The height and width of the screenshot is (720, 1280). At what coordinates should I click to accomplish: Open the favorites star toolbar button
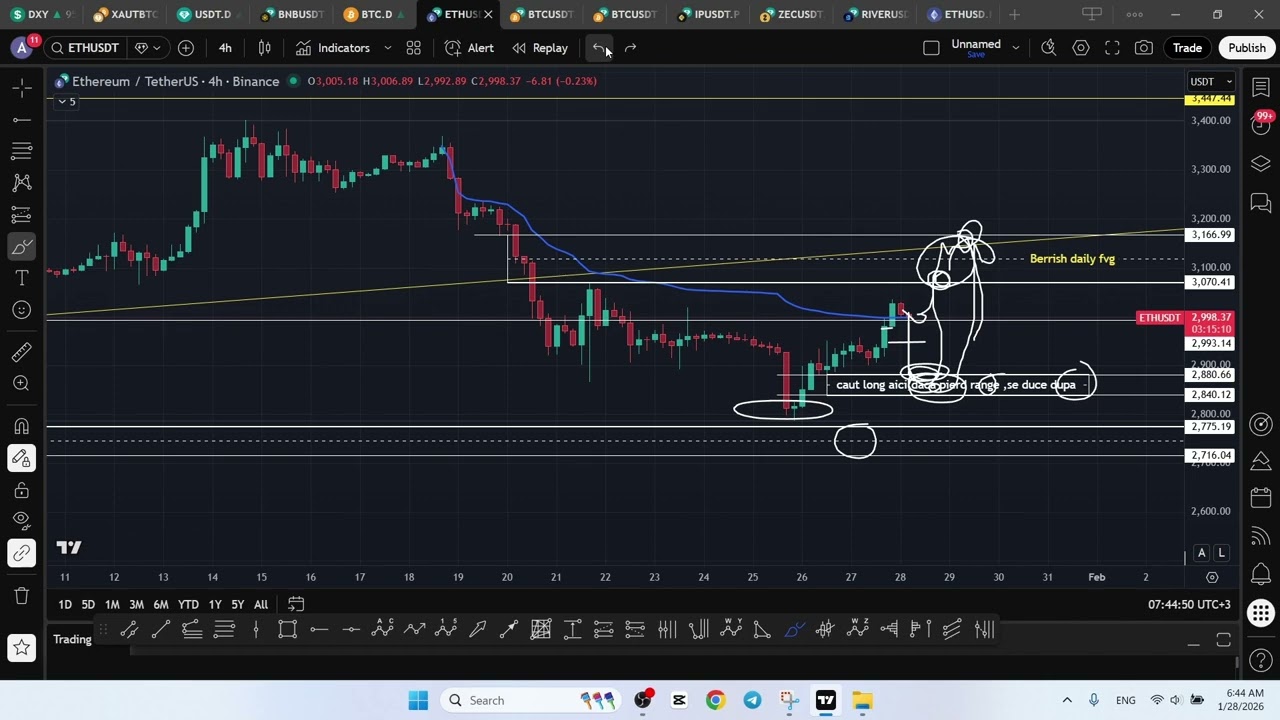[x=21, y=648]
